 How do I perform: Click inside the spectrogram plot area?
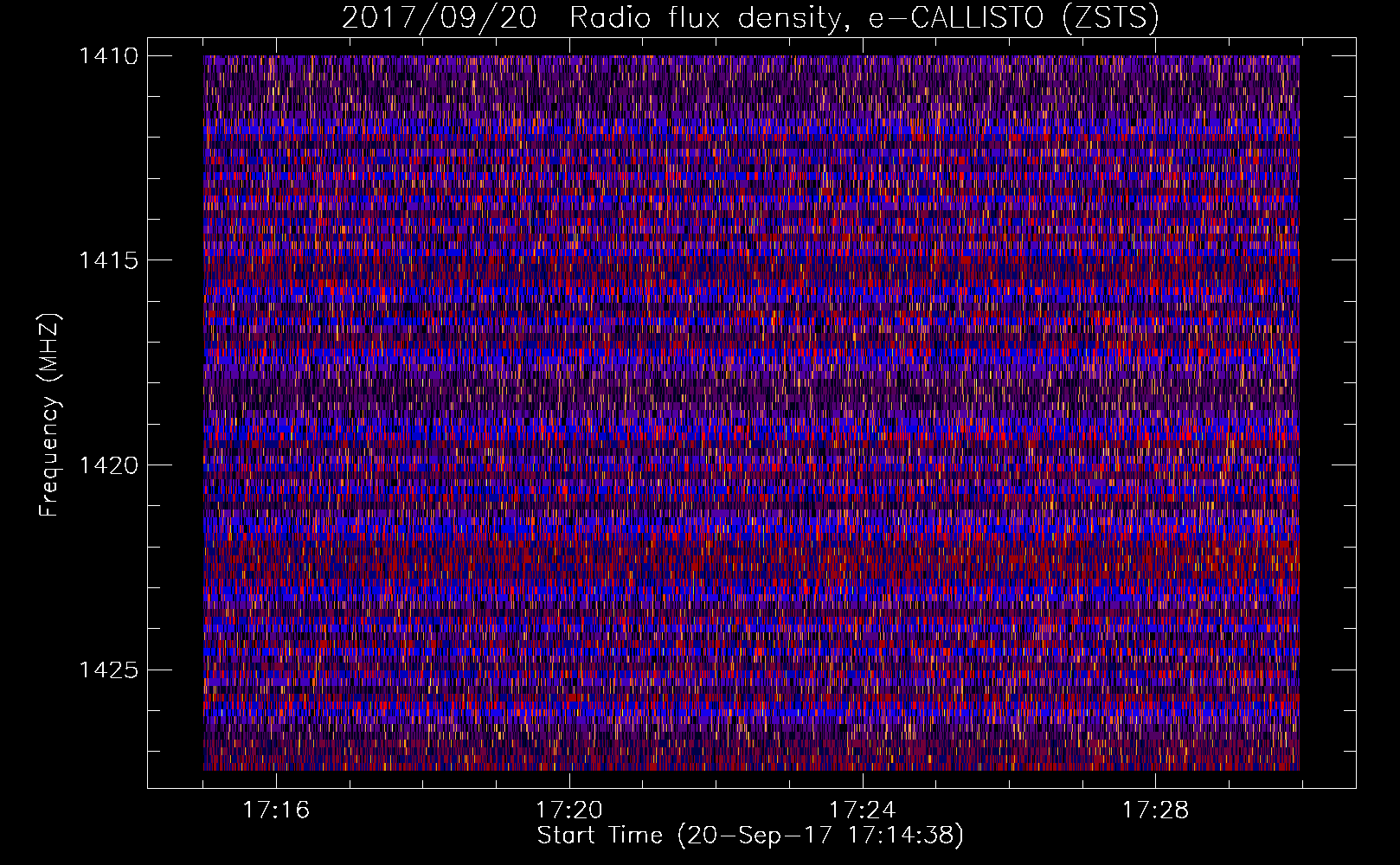(751, 413)
